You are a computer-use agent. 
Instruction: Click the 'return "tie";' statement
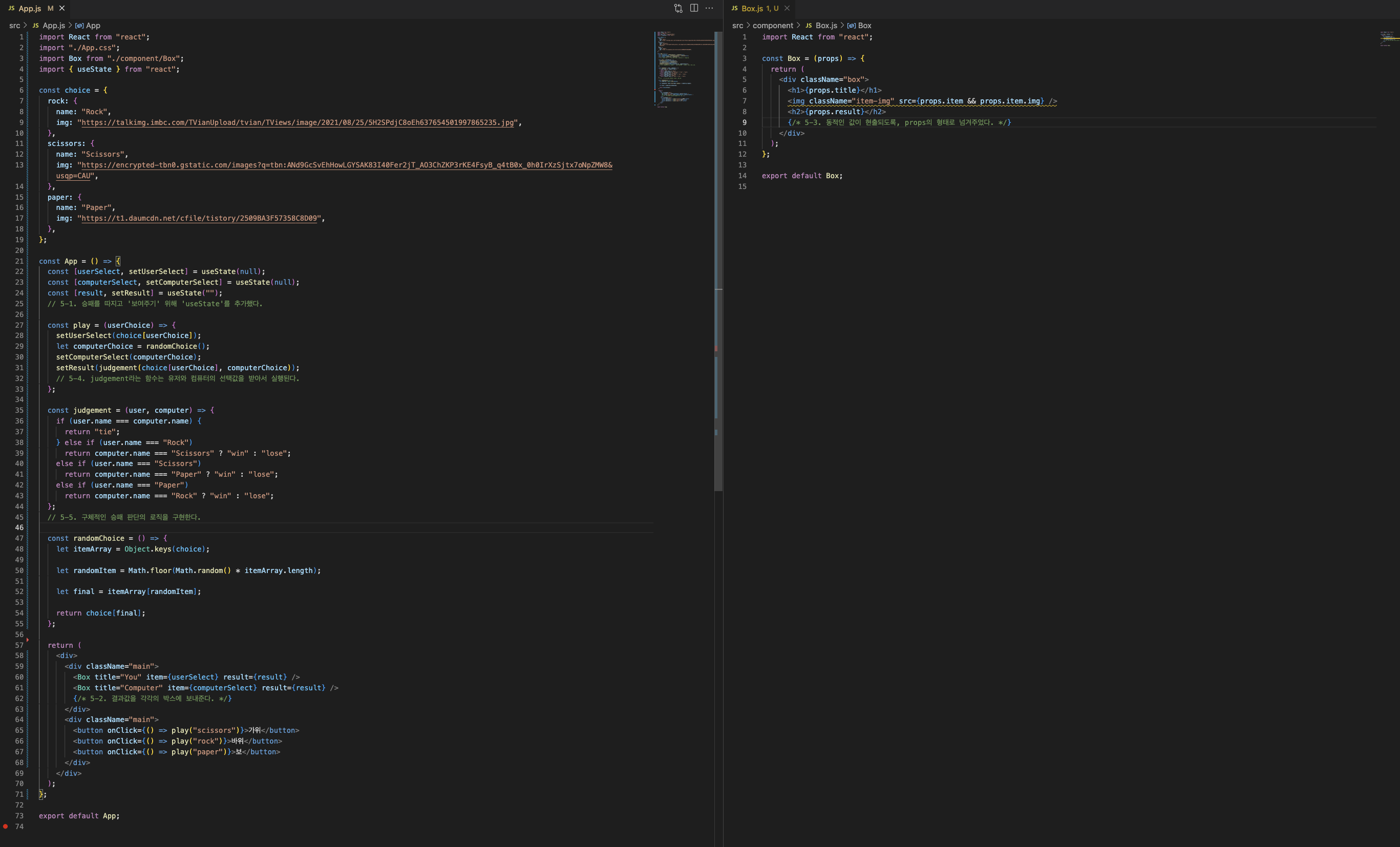pos(92,432)
